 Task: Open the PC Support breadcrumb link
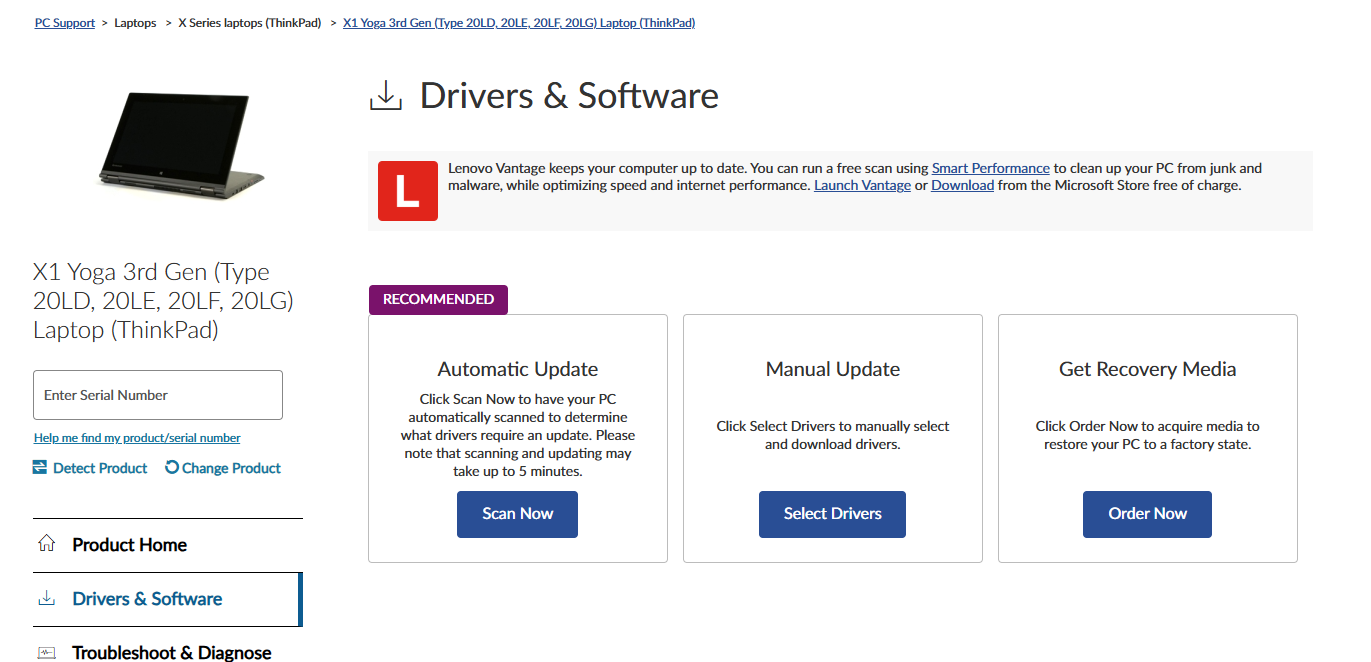65,23
